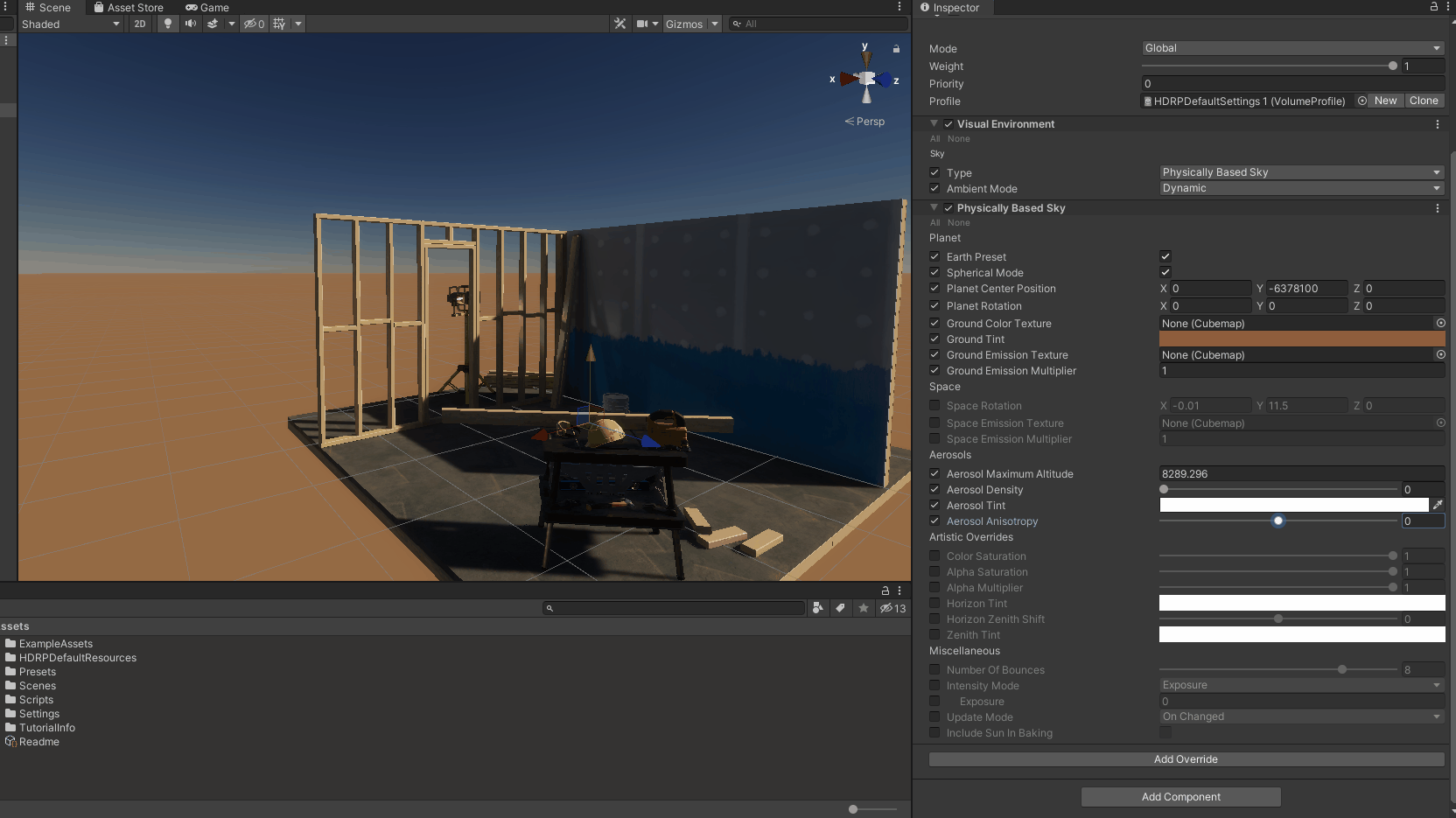
Task: Open Physically Based Sky override options menu
Action: click(x=1438, y=208)
